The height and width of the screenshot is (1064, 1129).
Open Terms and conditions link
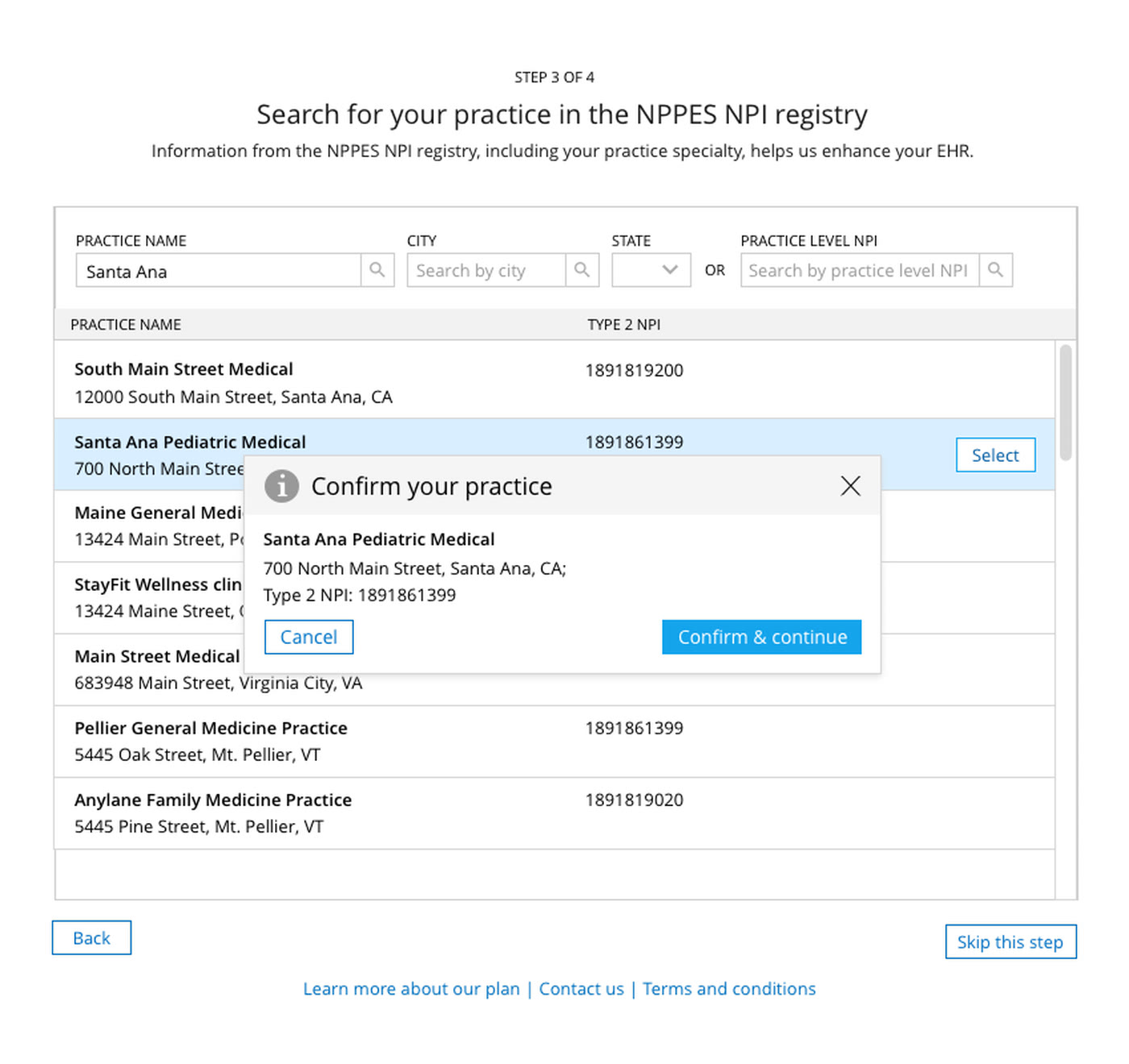(729, 989)
